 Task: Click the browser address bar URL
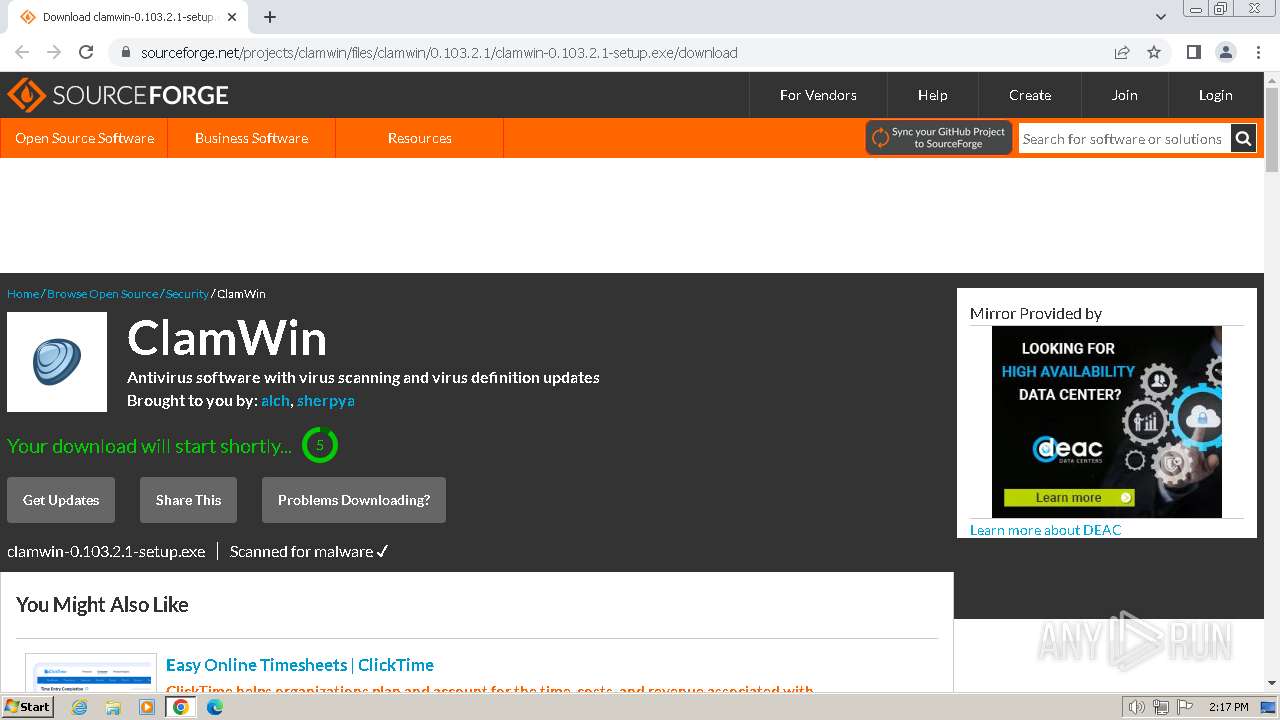point(439,53)
